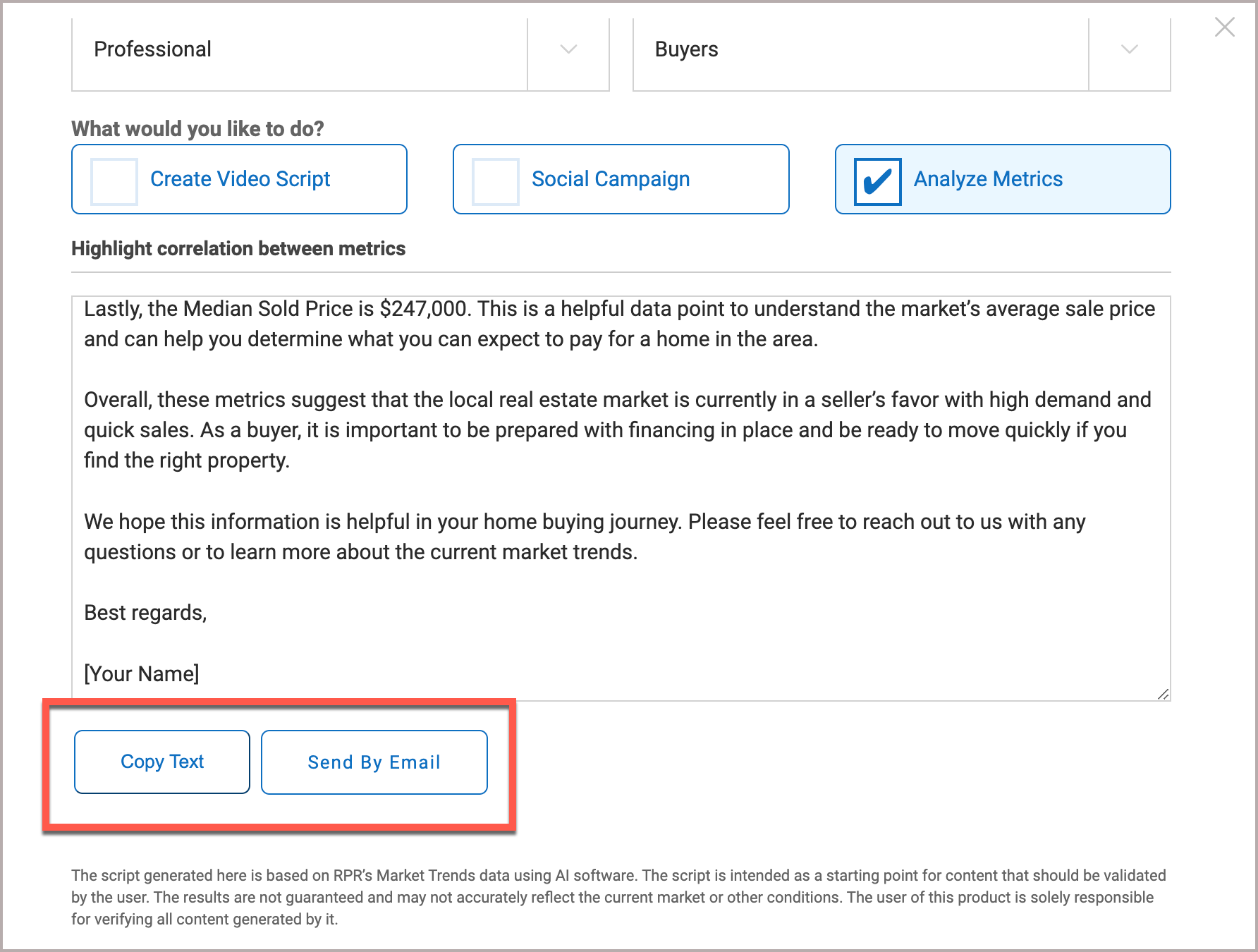Viewport: 1258px width, 952px height.
Task: Click the [Your Name] placeholder text
Action: pos(142,673)
